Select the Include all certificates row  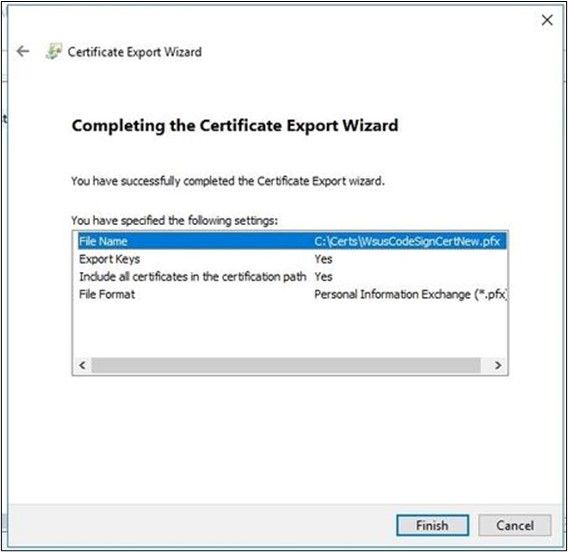click(292, 277)
